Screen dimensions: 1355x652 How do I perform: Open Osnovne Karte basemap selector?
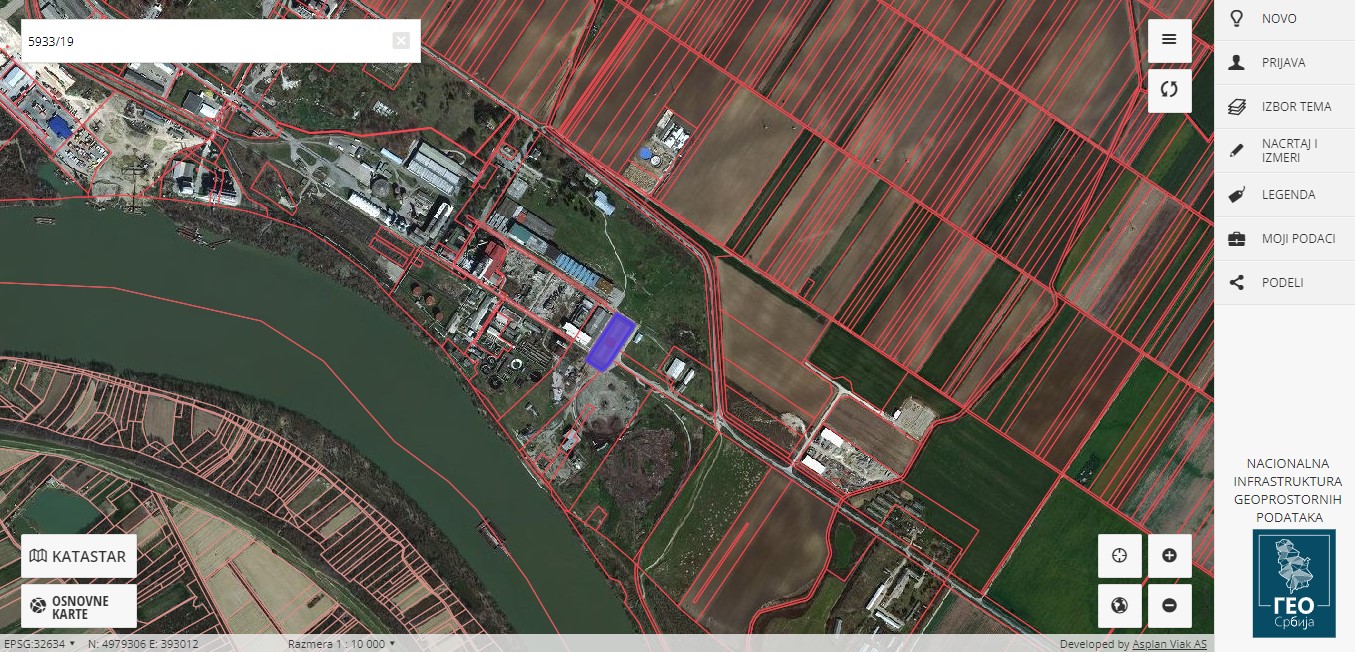[79, 607]
